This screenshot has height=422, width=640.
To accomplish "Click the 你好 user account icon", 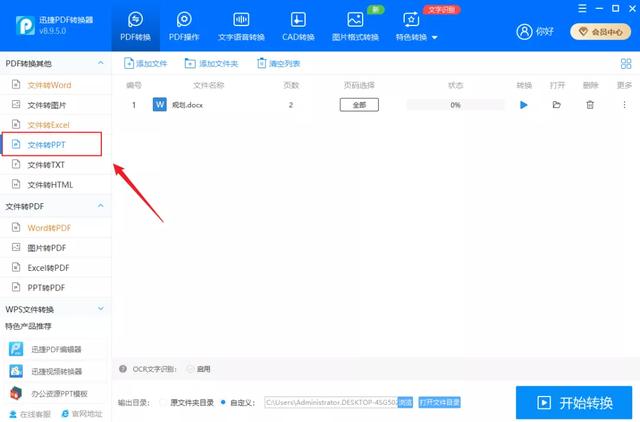I will coord(524,31).
